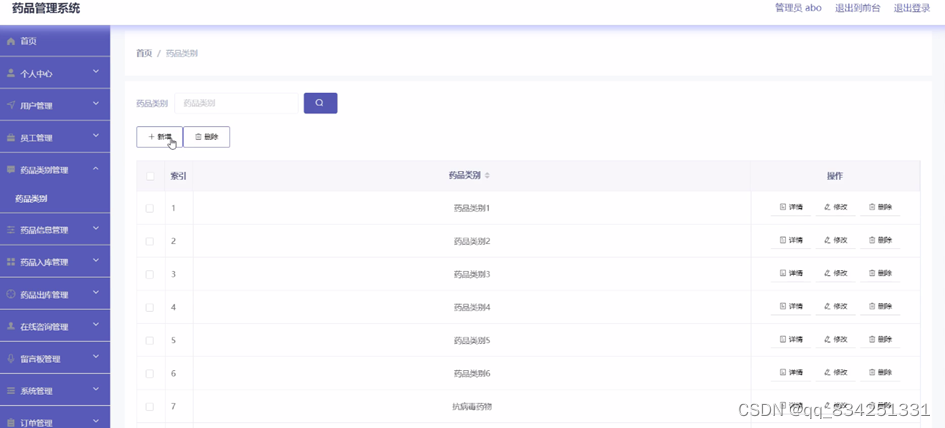Click 删除 for row 药品类别6
The height and width of the screenshot is (428, 945).
tap(880, 373)
